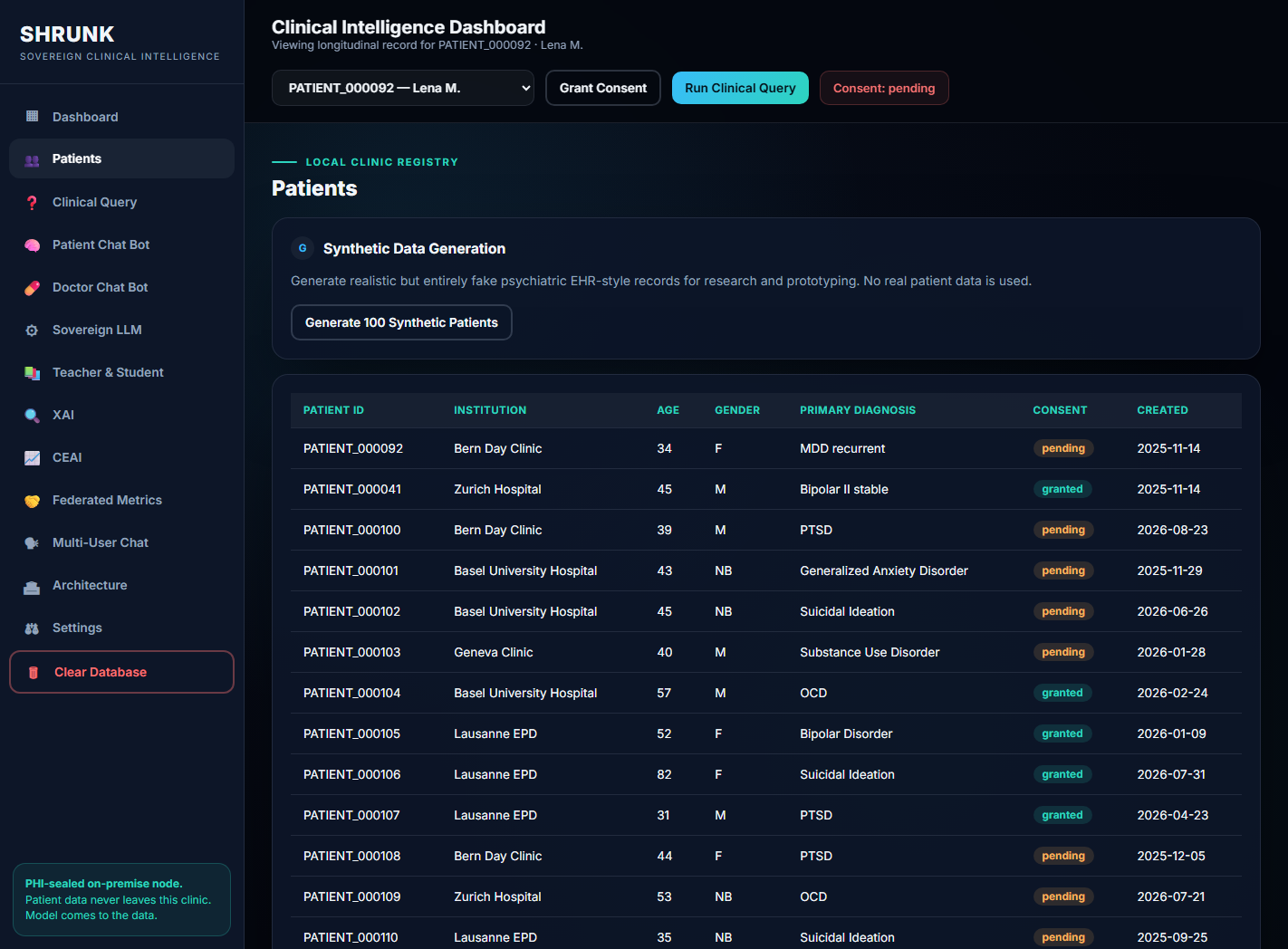This screenshot has height=949, width=1288.
Task: Open Doctor Chat Bot section
Action: [x=121, y=287]
